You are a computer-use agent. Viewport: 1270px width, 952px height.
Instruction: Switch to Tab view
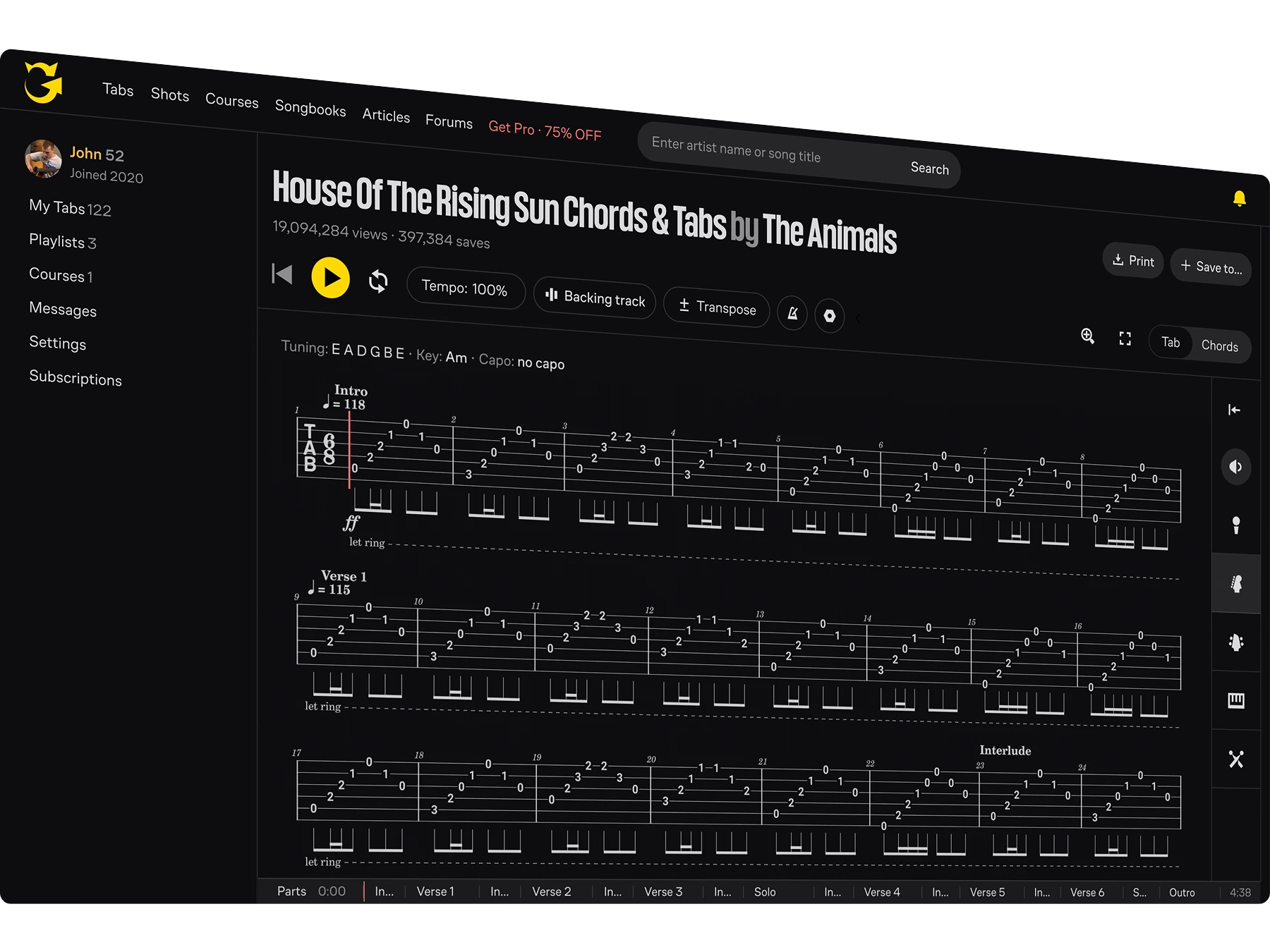1171,343
